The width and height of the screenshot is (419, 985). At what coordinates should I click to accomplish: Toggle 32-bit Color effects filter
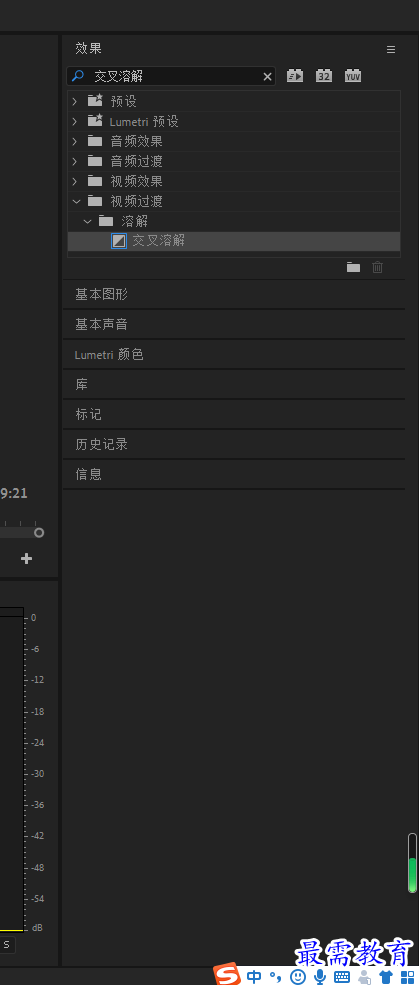point(324,76)
